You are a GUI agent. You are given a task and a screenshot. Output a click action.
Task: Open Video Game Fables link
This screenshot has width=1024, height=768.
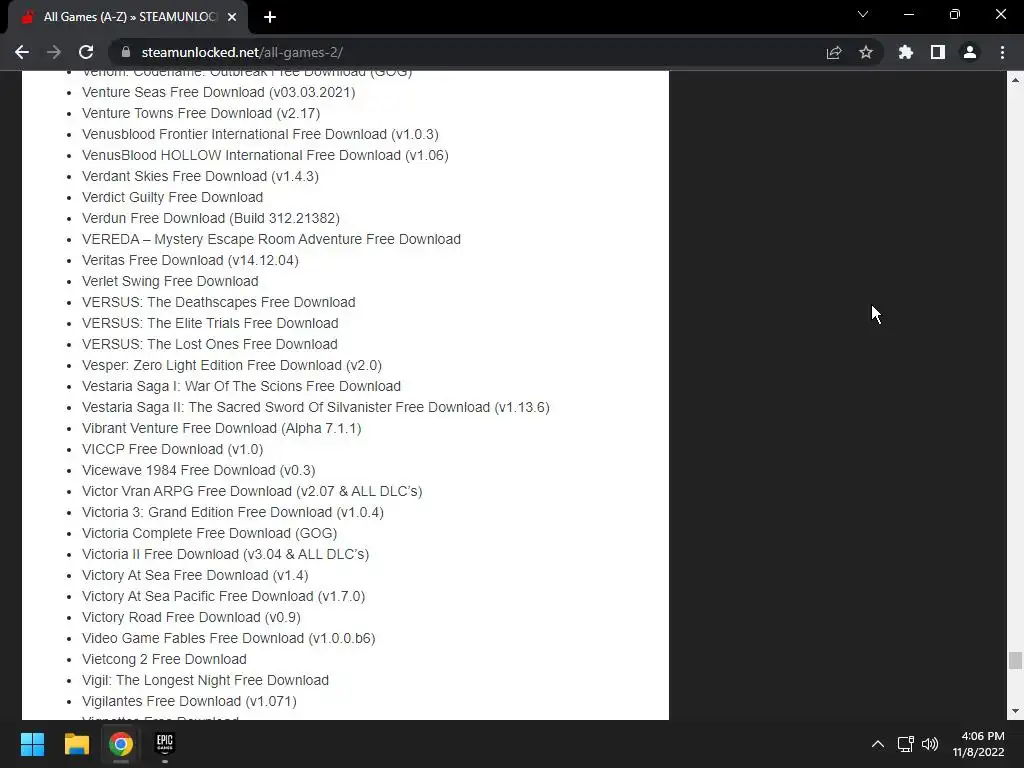point(229,638)
